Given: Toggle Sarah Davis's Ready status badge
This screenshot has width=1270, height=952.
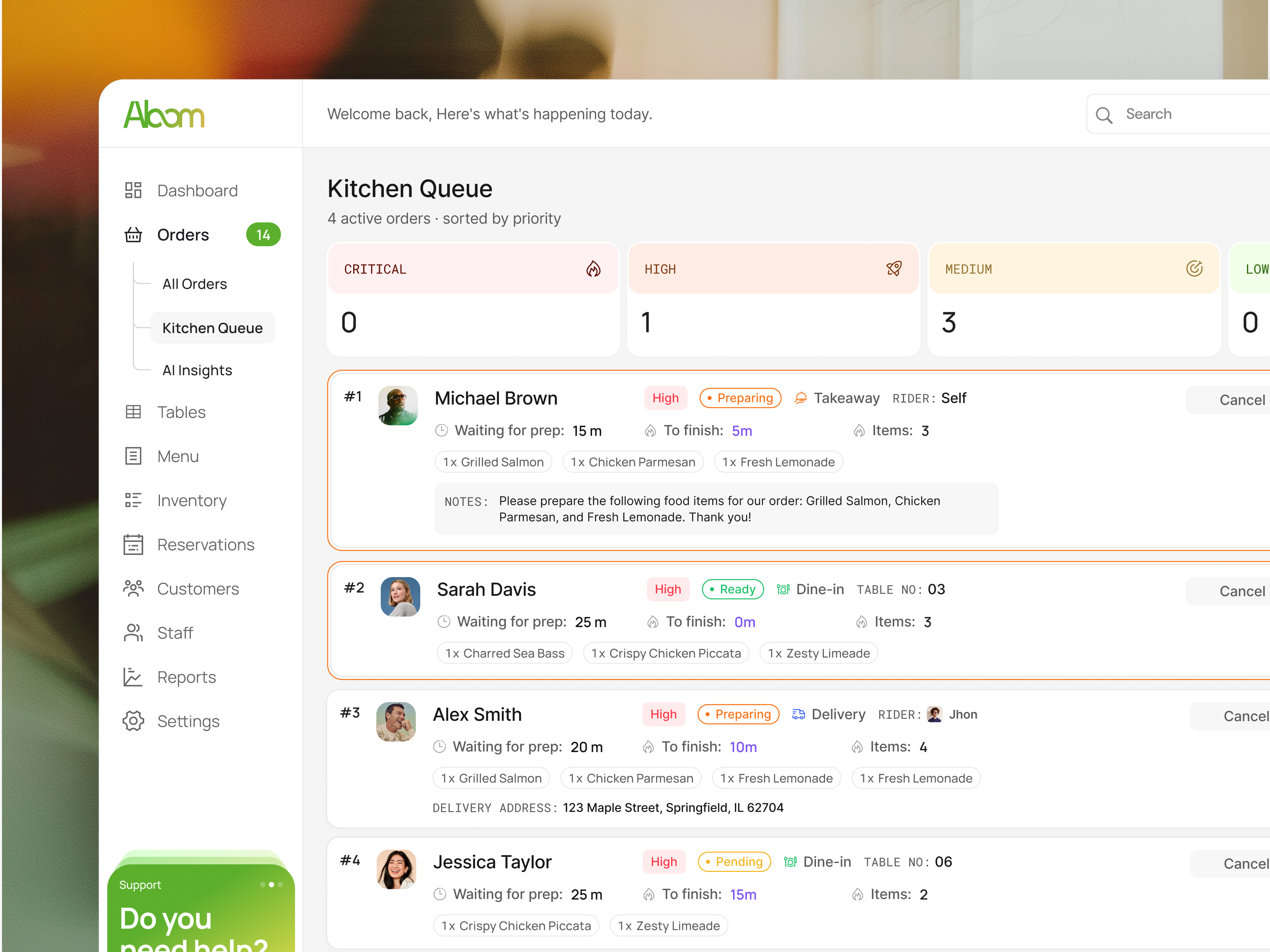Looking at the screenshot, I should click(x=733, y=589).
